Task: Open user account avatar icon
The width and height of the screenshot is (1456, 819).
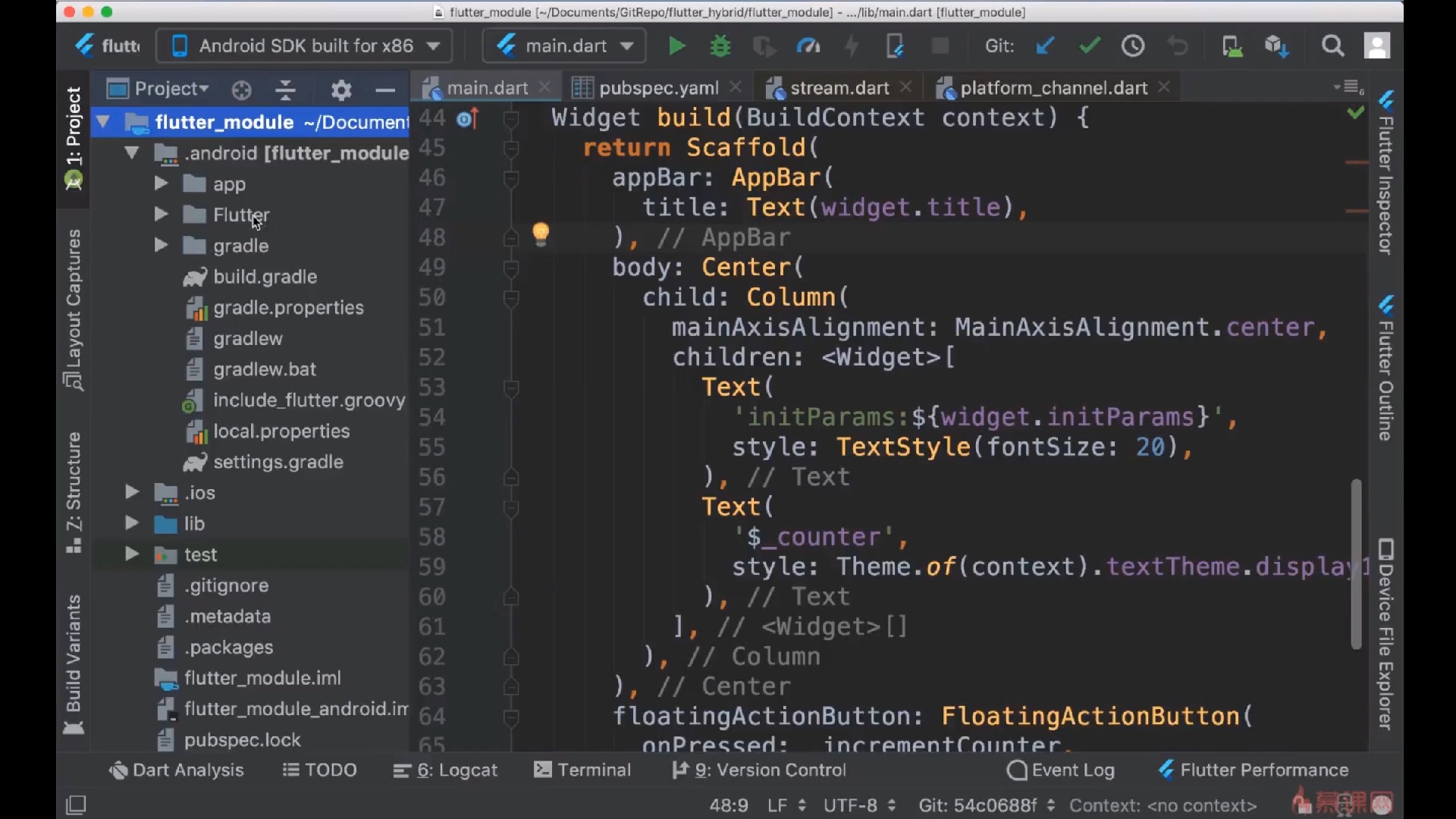Action: 1377,46
